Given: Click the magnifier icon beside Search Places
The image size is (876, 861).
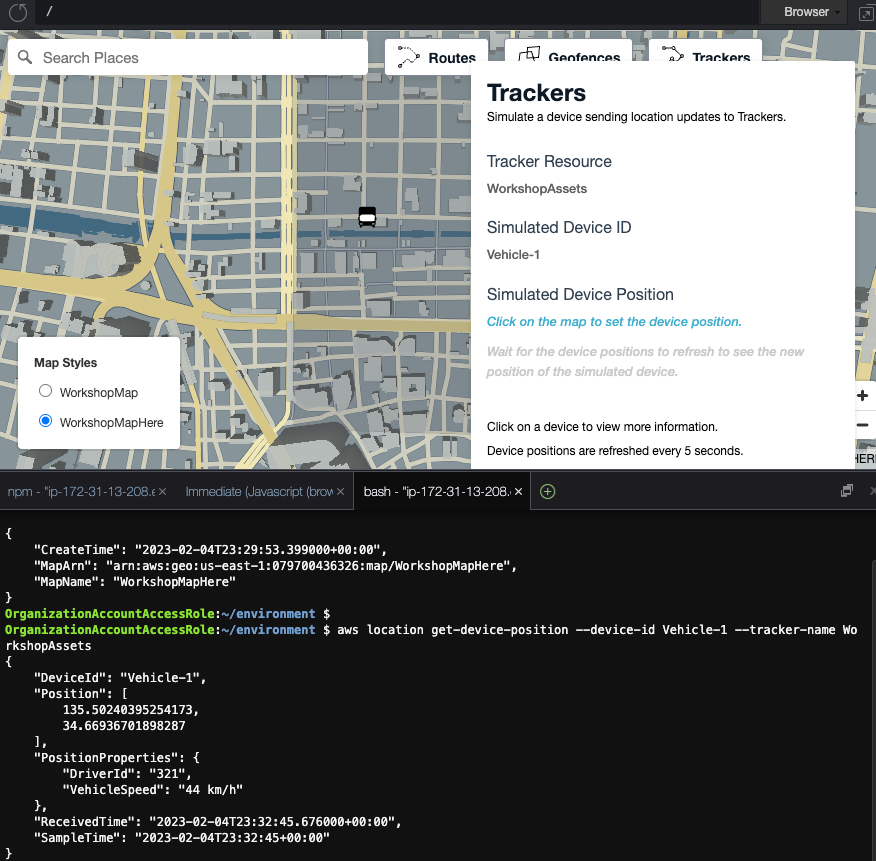Looking at the screenshot, I should pos(25,57).
